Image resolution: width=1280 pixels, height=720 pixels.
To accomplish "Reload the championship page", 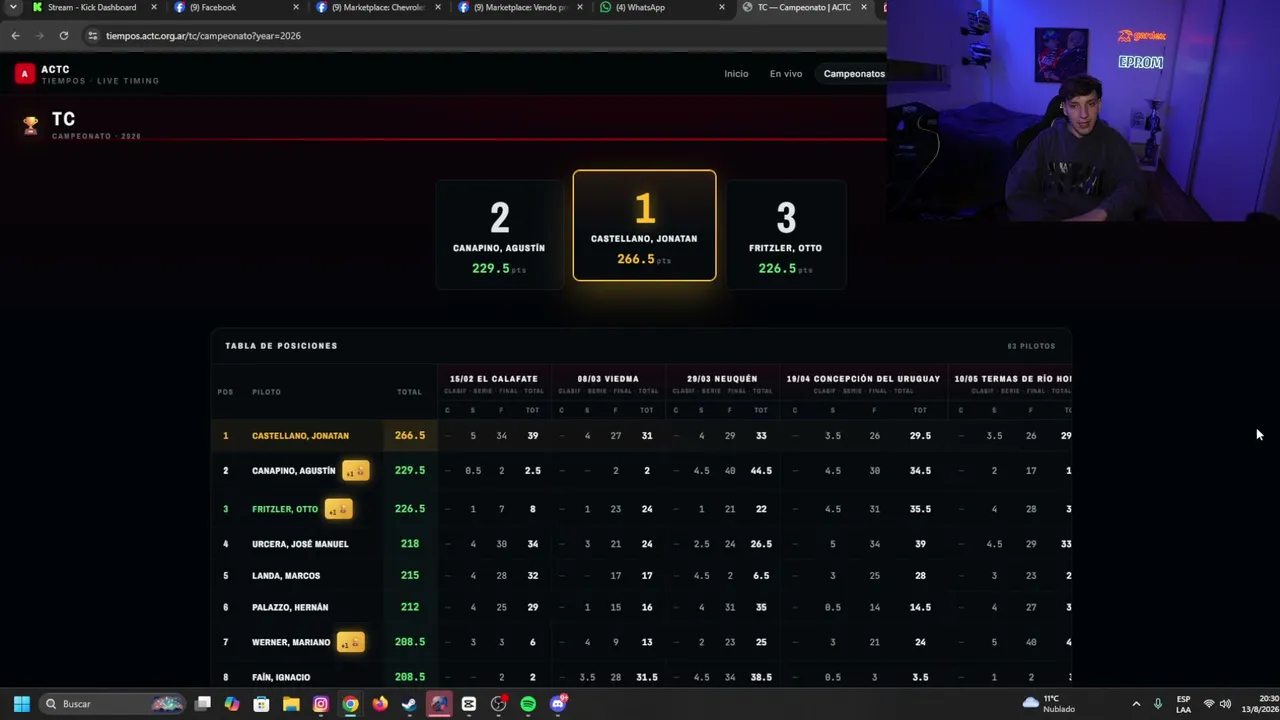I will coord(63,36).
